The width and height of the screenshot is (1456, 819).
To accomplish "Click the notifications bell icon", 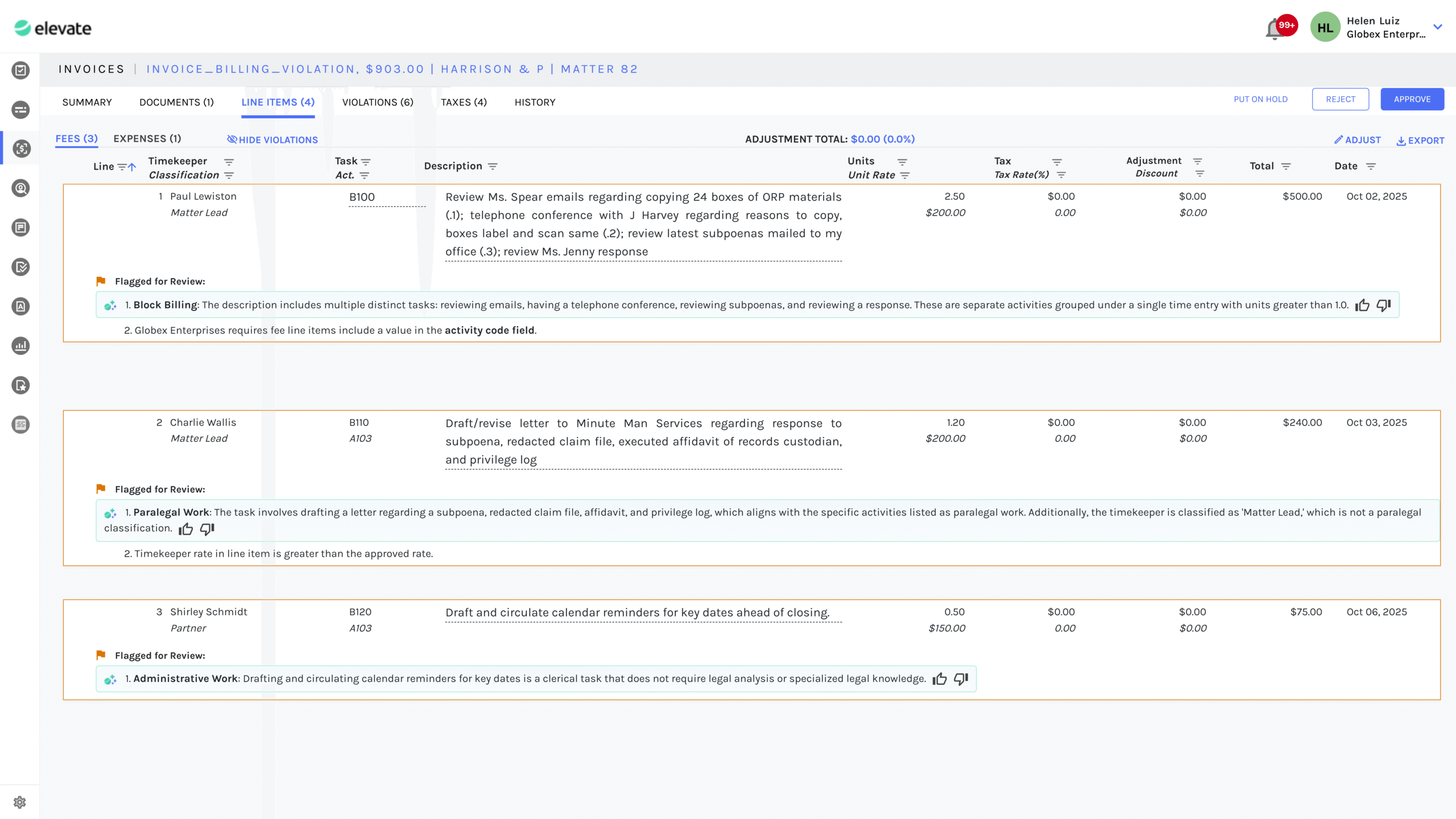I will (x=1274, y=29).
